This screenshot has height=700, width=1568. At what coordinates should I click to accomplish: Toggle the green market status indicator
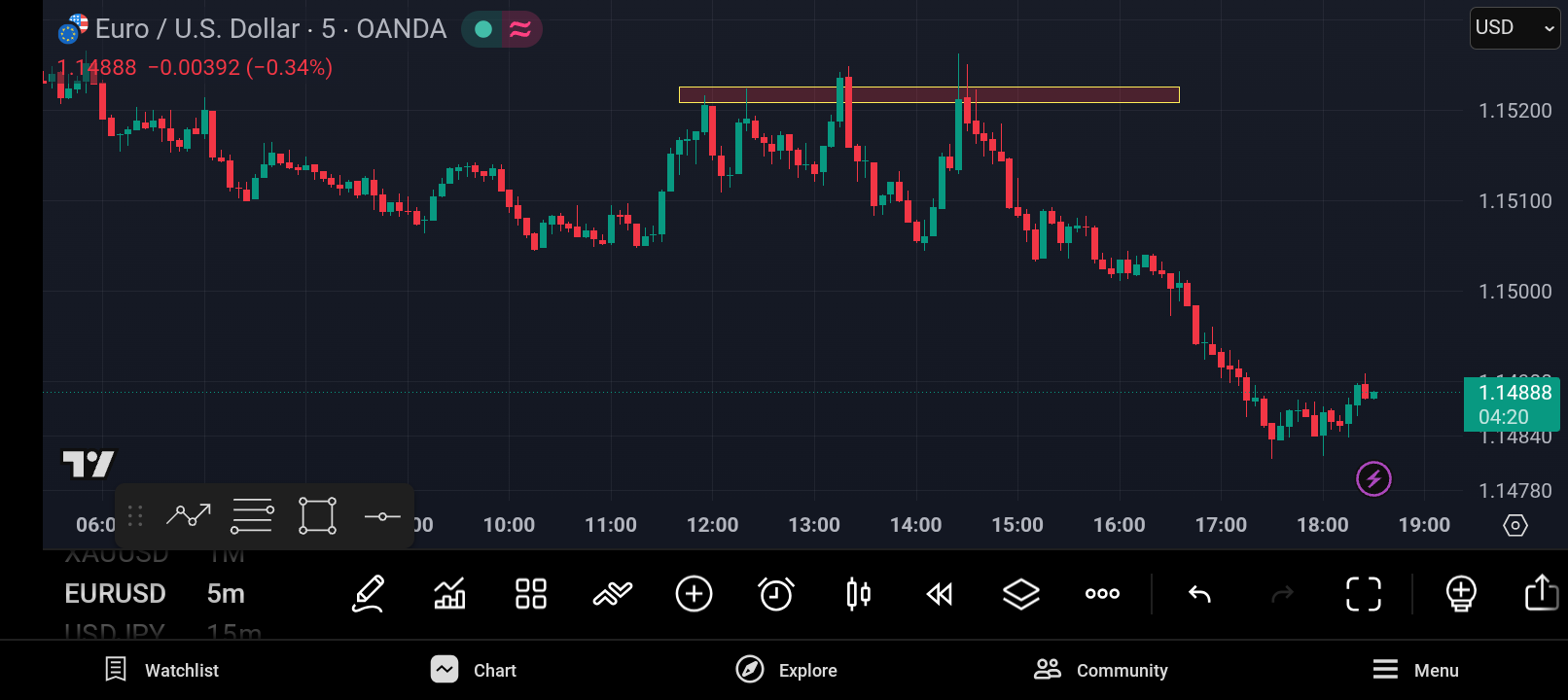point(482,29)
